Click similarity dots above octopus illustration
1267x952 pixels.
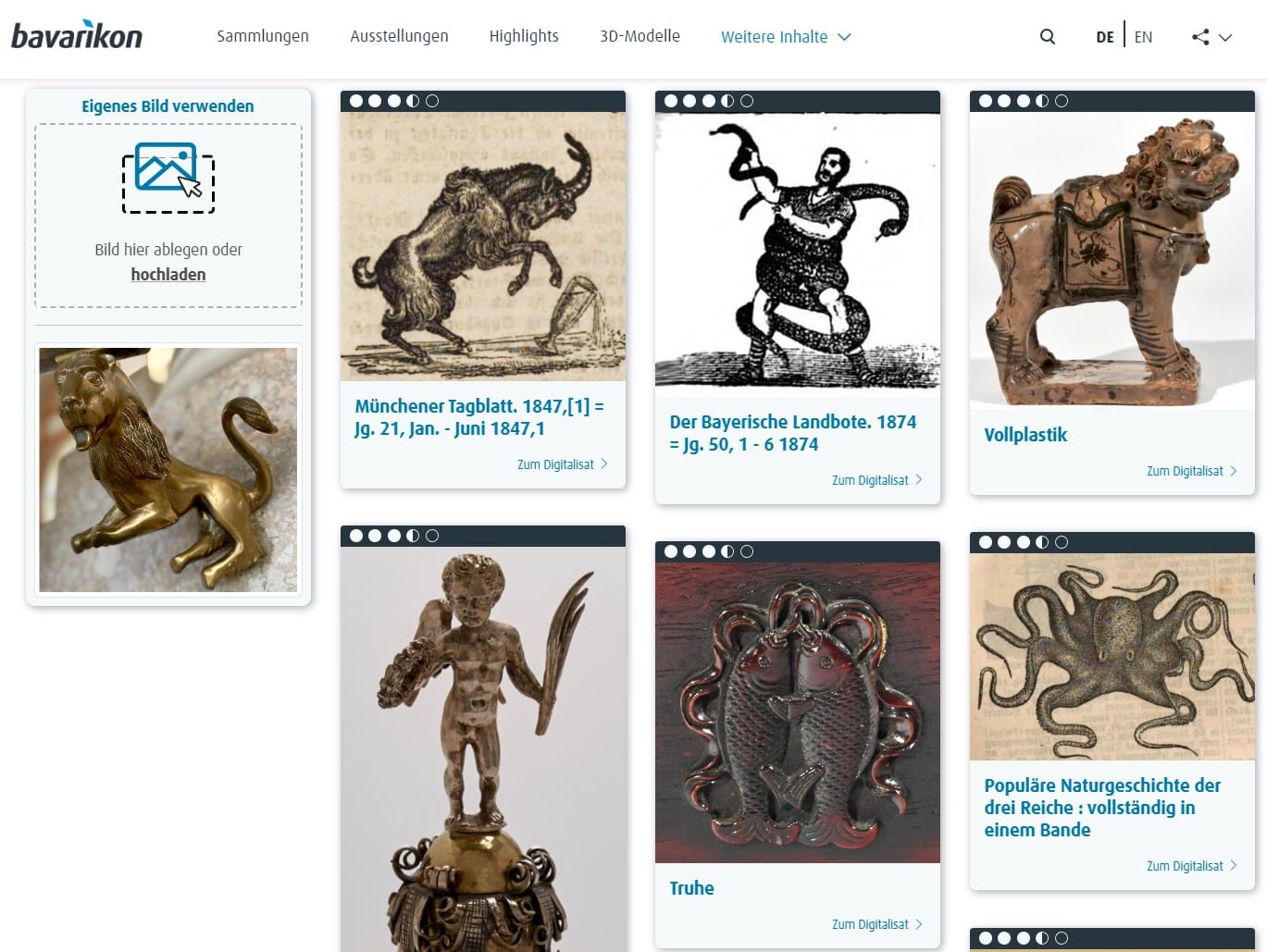[x=1023, y=542]
